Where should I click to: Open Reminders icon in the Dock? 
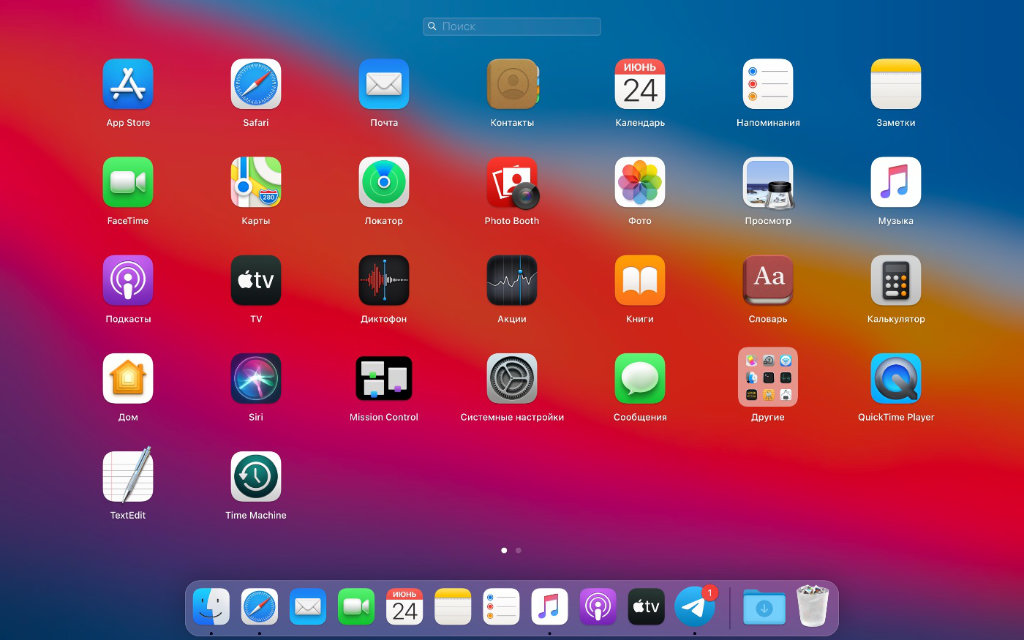[x=501, y=607]
